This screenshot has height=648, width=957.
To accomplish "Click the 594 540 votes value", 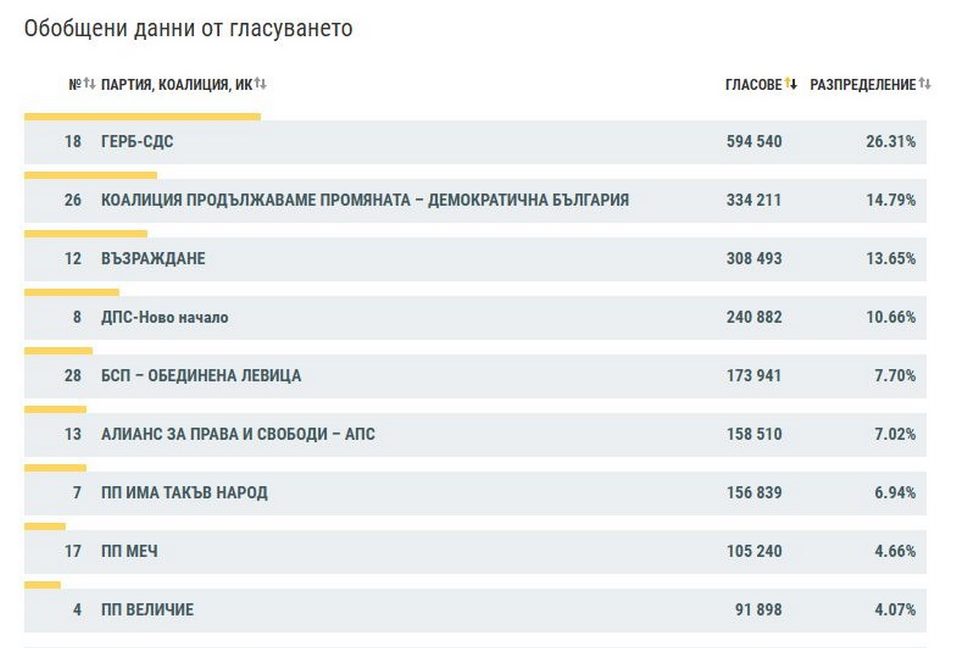I will tap(754, 142).
